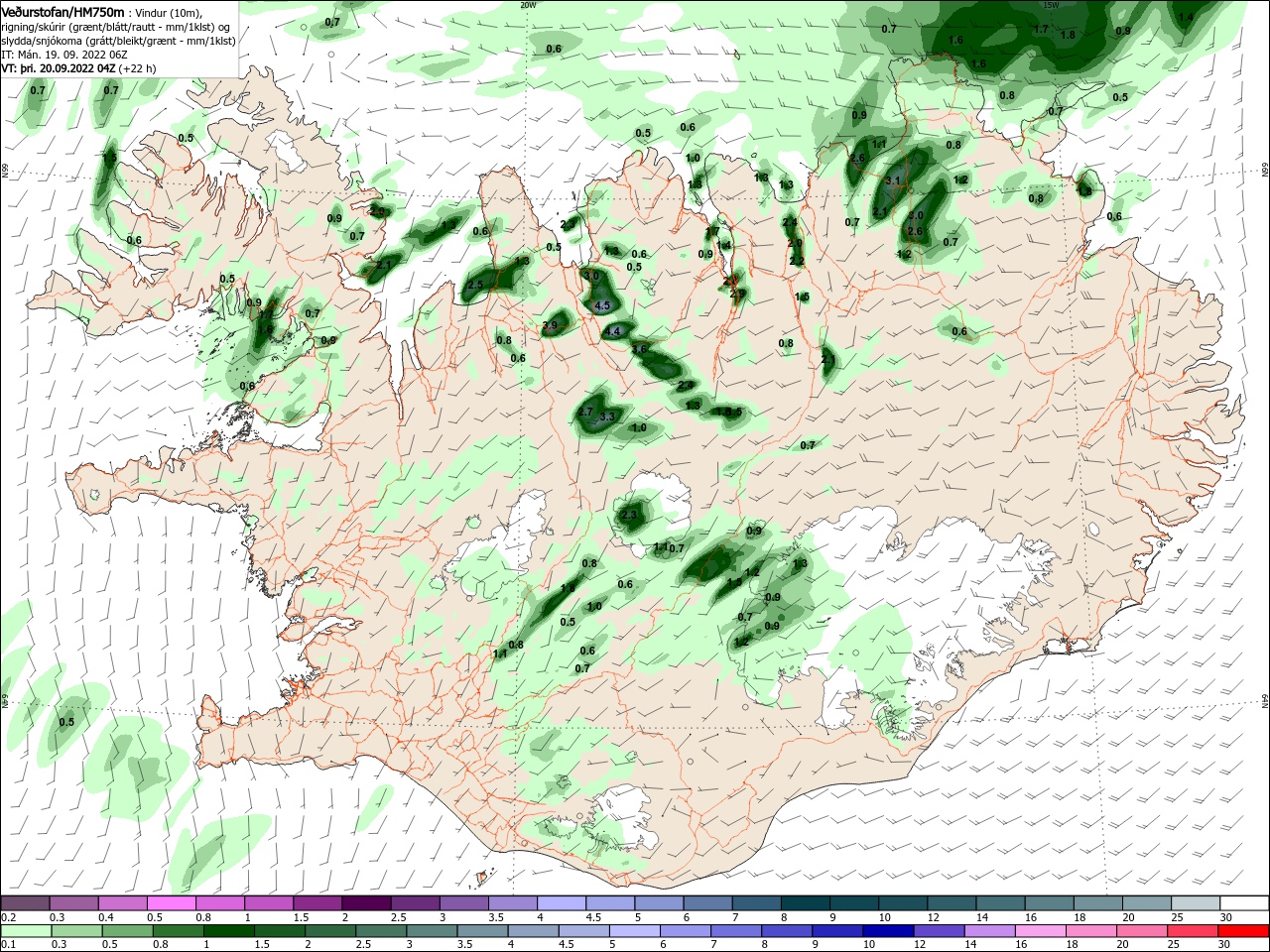Click the 2.5 precipitation value in the northwest

pyautogui.click(x=475, y=285)
